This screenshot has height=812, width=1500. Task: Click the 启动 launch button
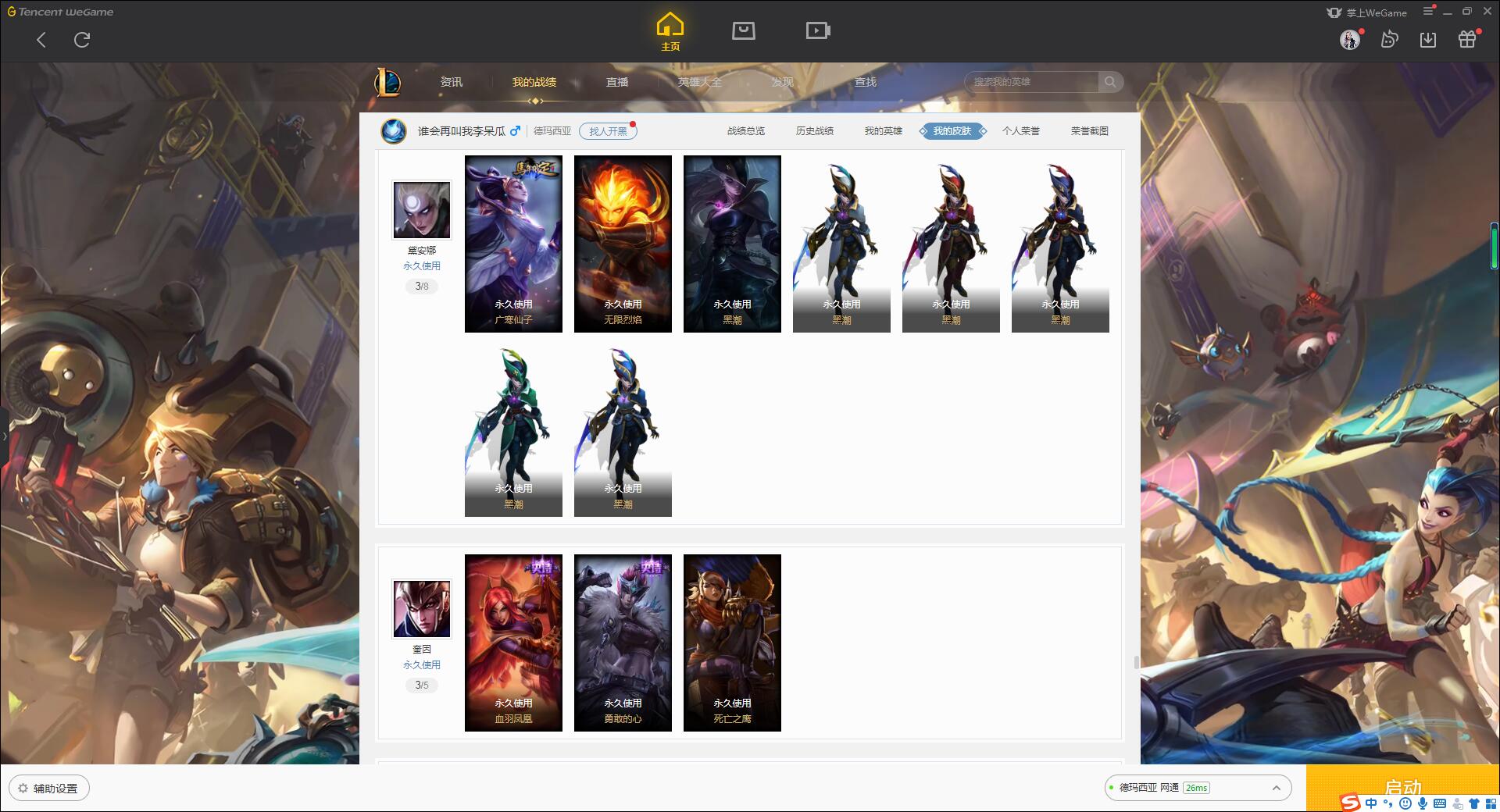pos(1403,787)
